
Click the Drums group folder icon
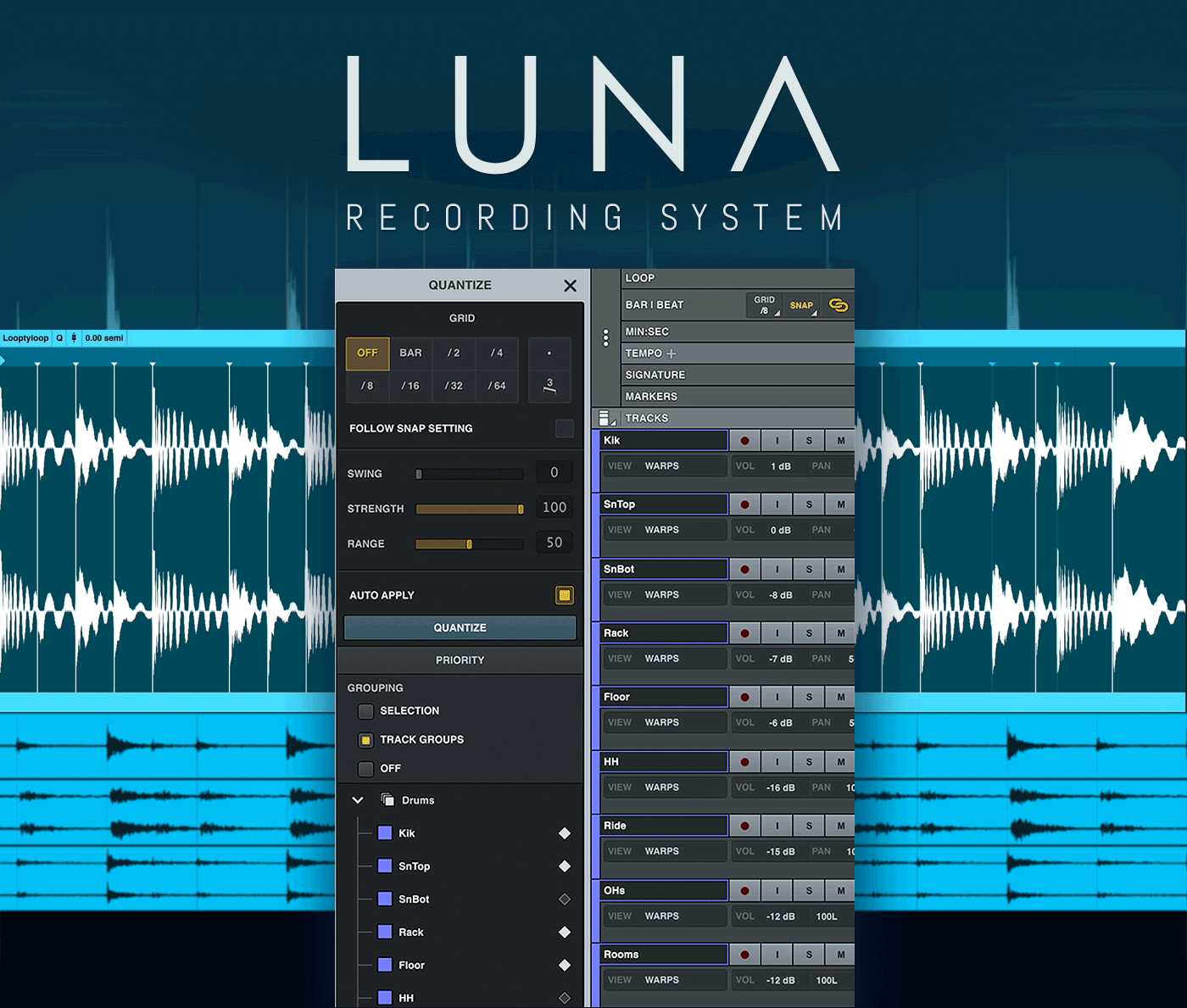[387, 799]
